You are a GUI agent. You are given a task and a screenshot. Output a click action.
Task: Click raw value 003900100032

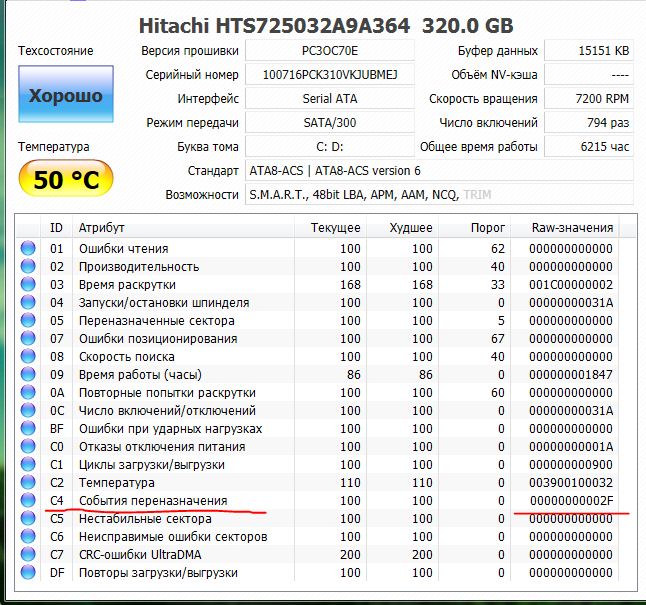pos(571,482)
